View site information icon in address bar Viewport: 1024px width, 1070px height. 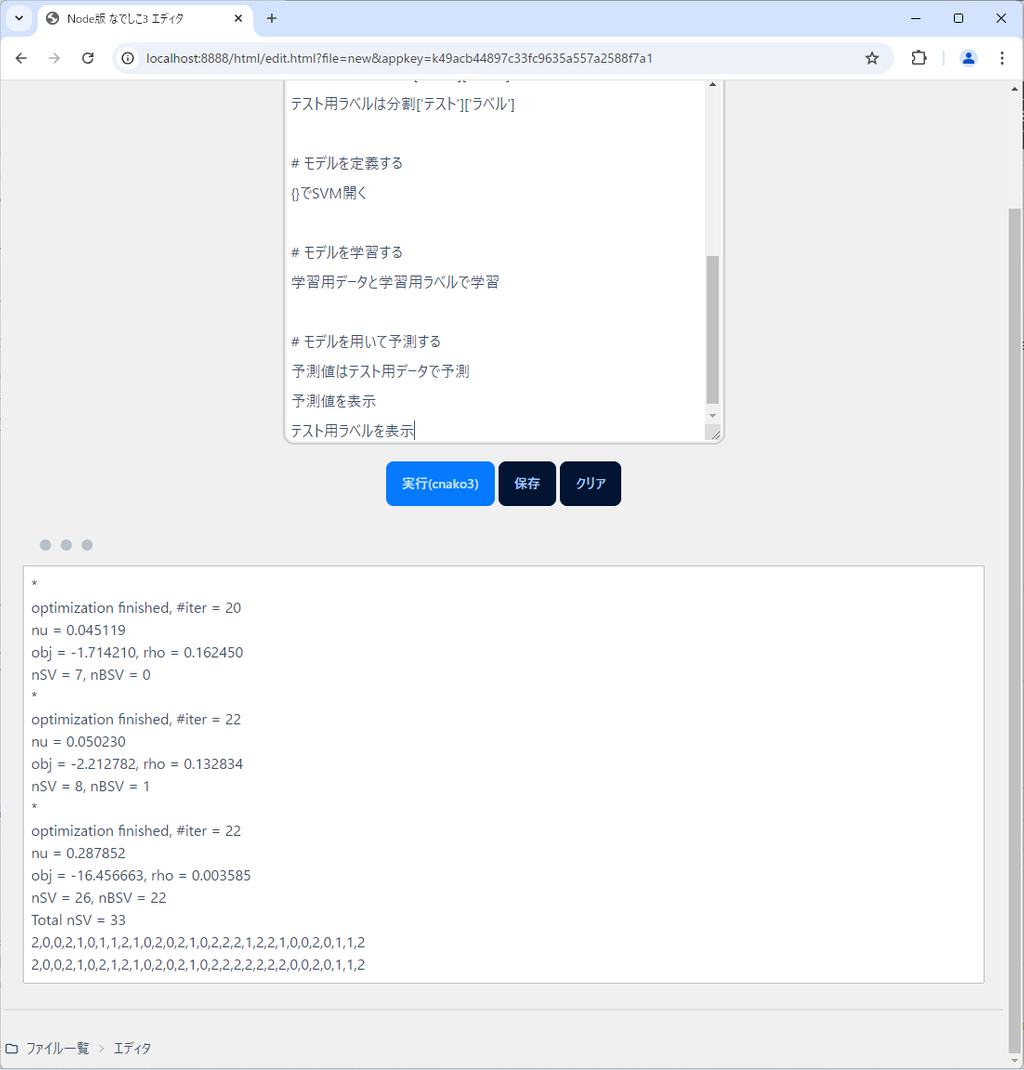coord(128,58)
